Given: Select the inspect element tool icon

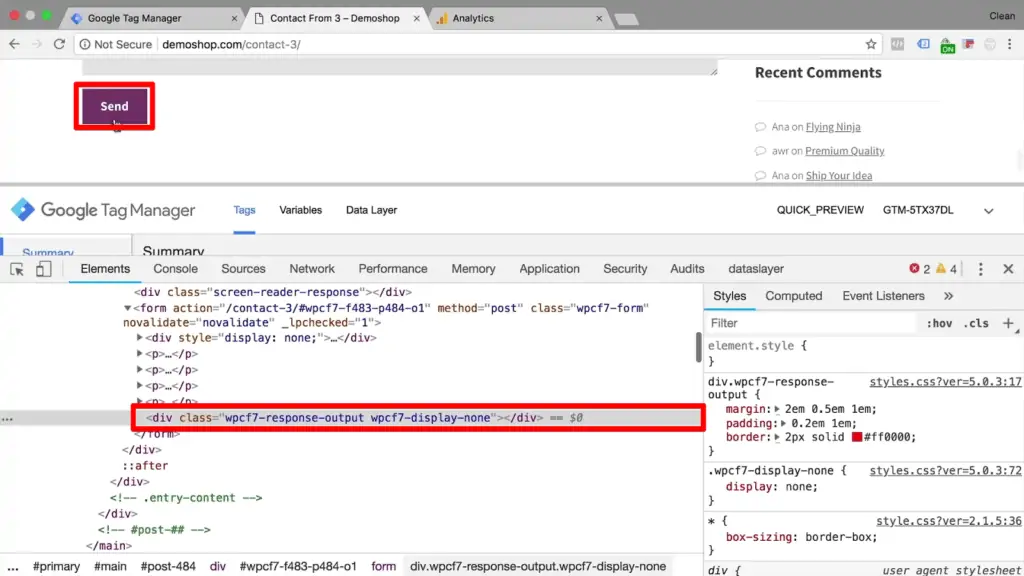Looking at the screenshot, I should (x=17, y=268).
